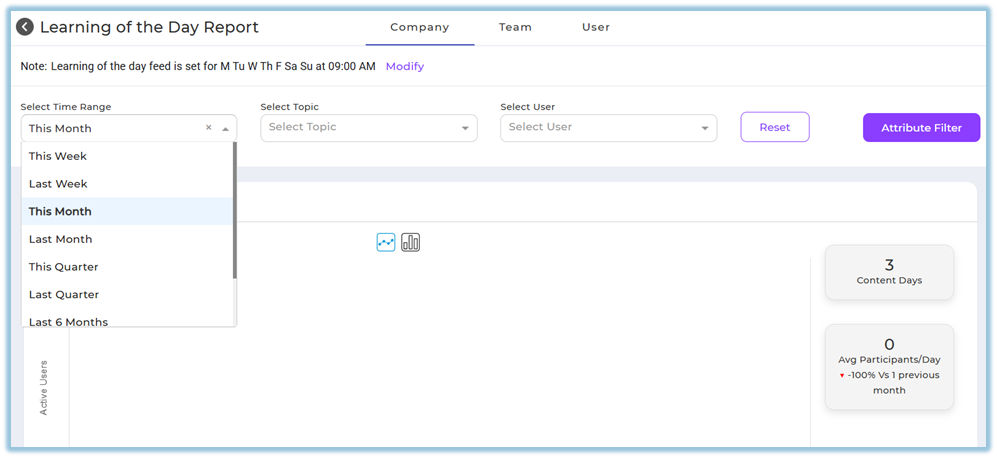The width and height of the screenshot is (997, 458).
Task: Switch to the User tab
Action: (x=596, y=28)
